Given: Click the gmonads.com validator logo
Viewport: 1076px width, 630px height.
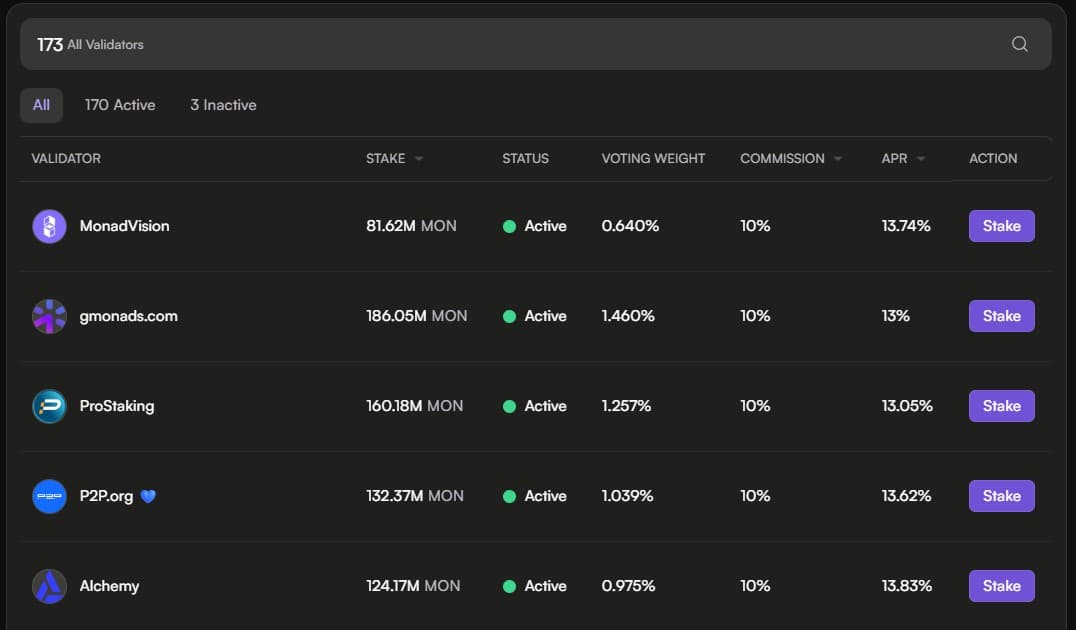Looking at the screenshot, I should click(x=49, y=316).
